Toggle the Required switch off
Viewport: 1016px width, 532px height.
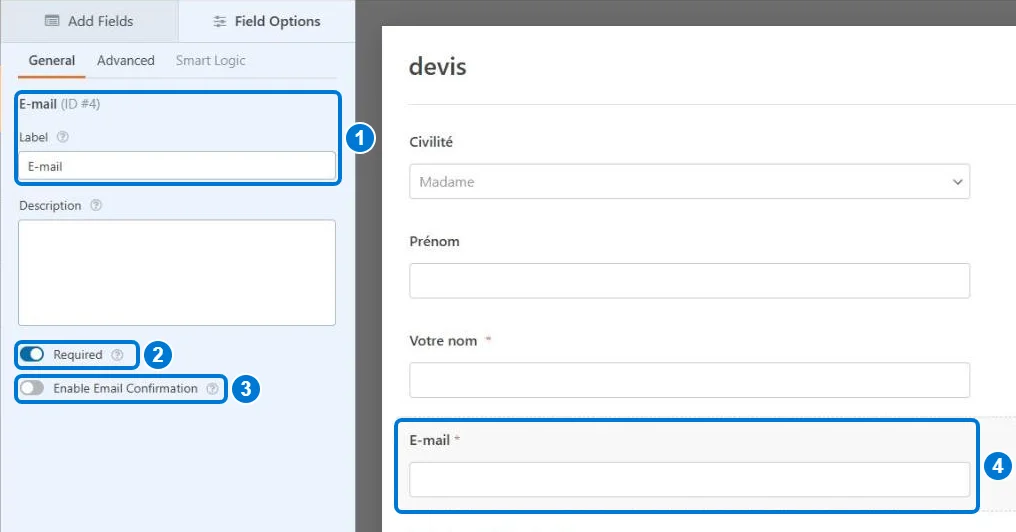click(32, 354)
